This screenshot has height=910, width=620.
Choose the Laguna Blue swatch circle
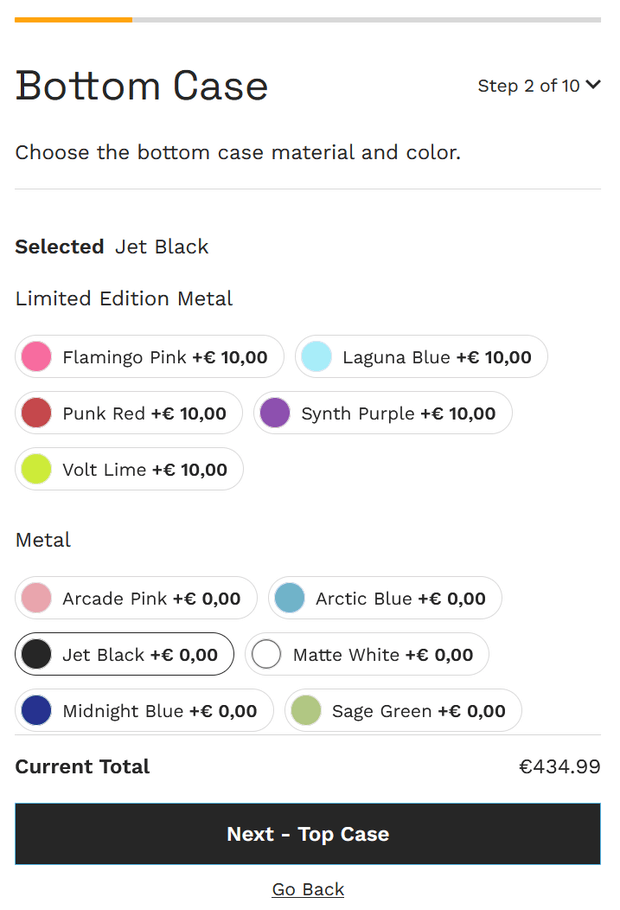[316, 357]
